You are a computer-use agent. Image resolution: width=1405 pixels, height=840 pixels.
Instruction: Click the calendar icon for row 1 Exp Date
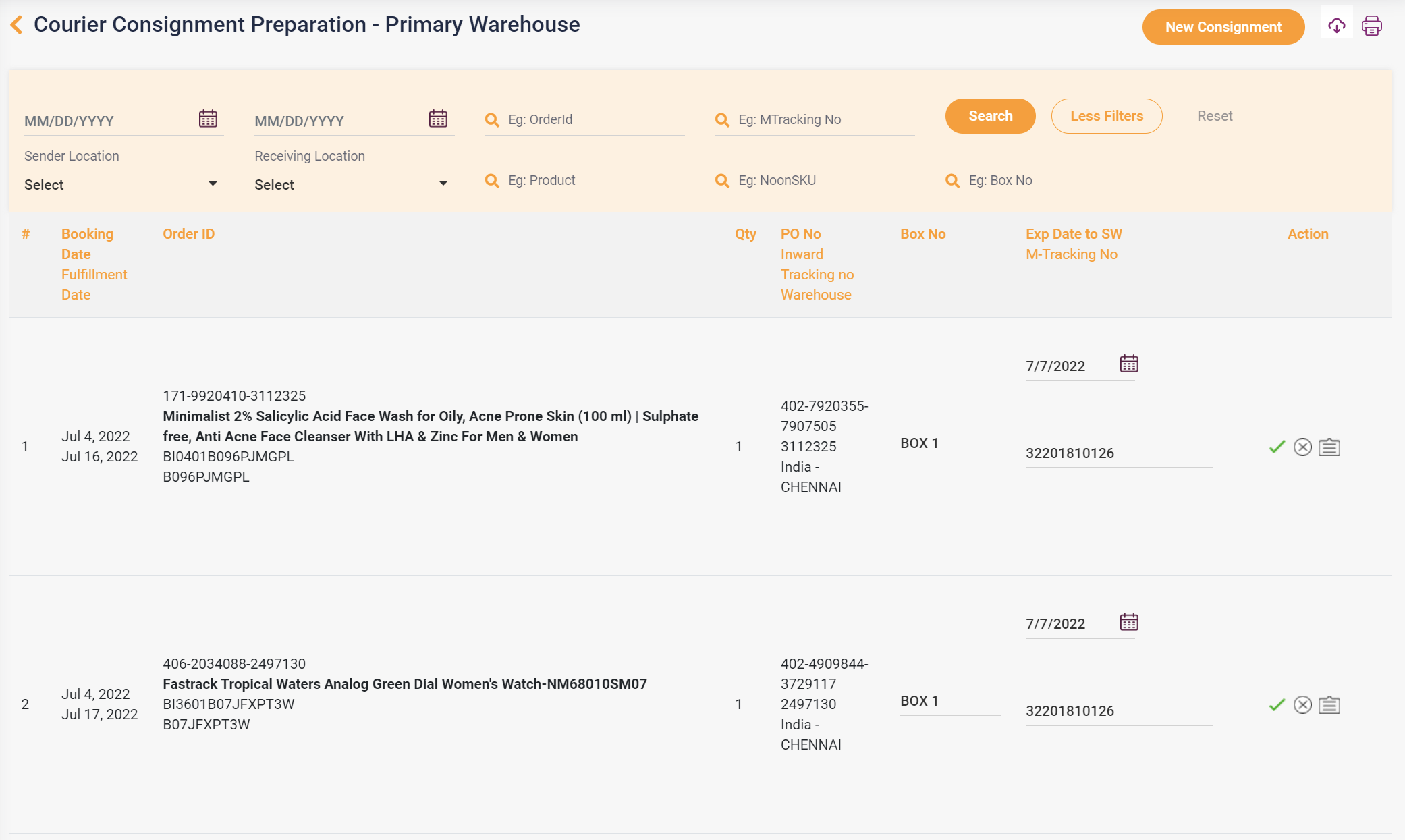click(1129, 364)
